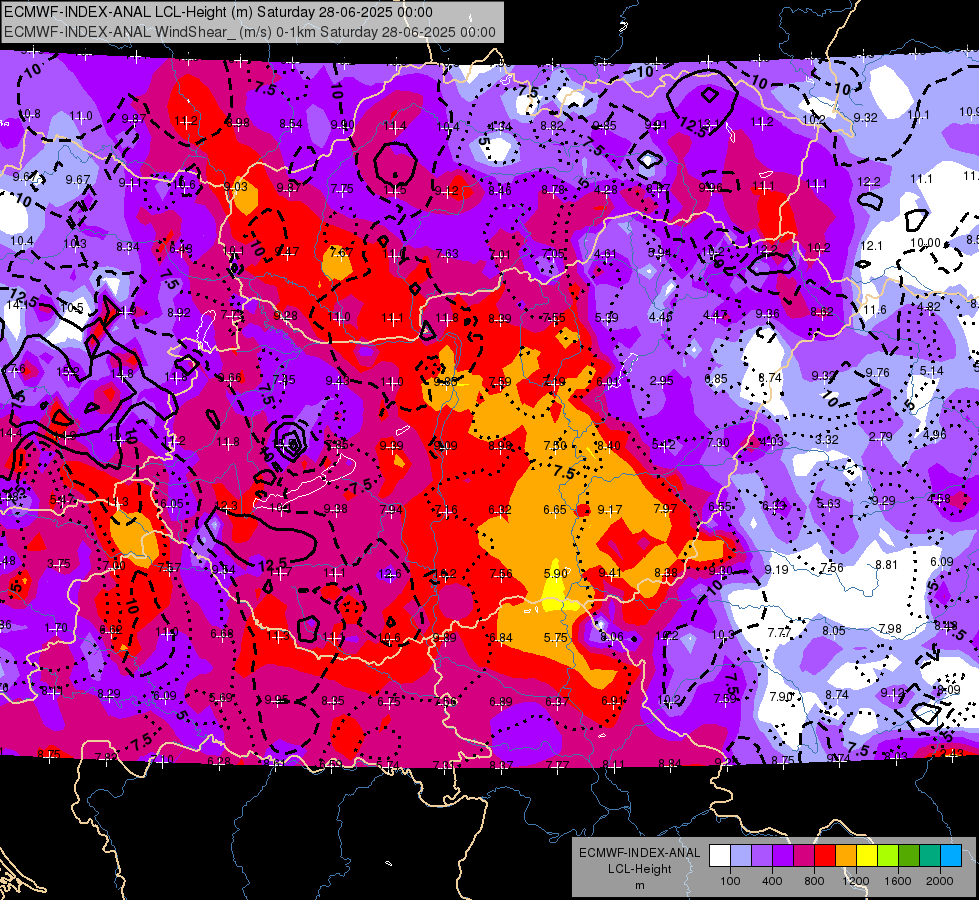Click the shear value 5.14 on the map
979x900 pixels.
932,370
